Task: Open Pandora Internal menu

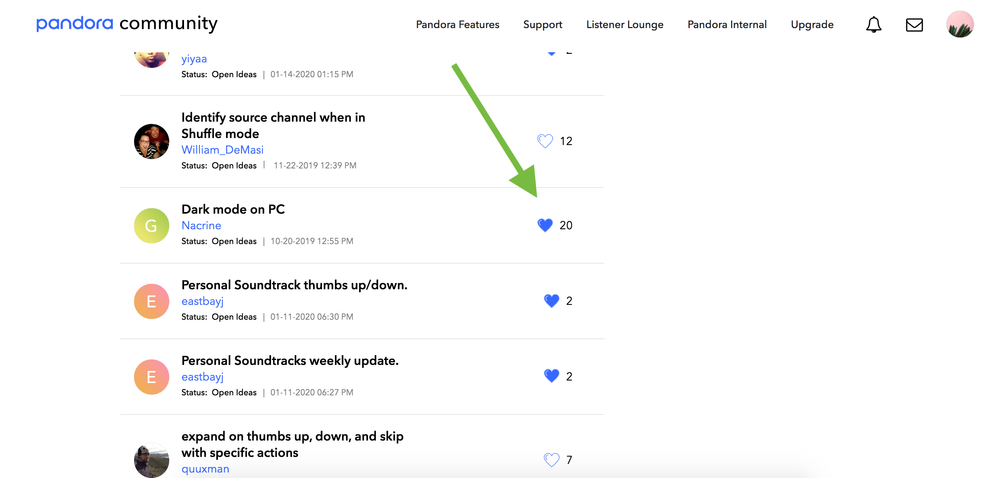Action: 727,25
